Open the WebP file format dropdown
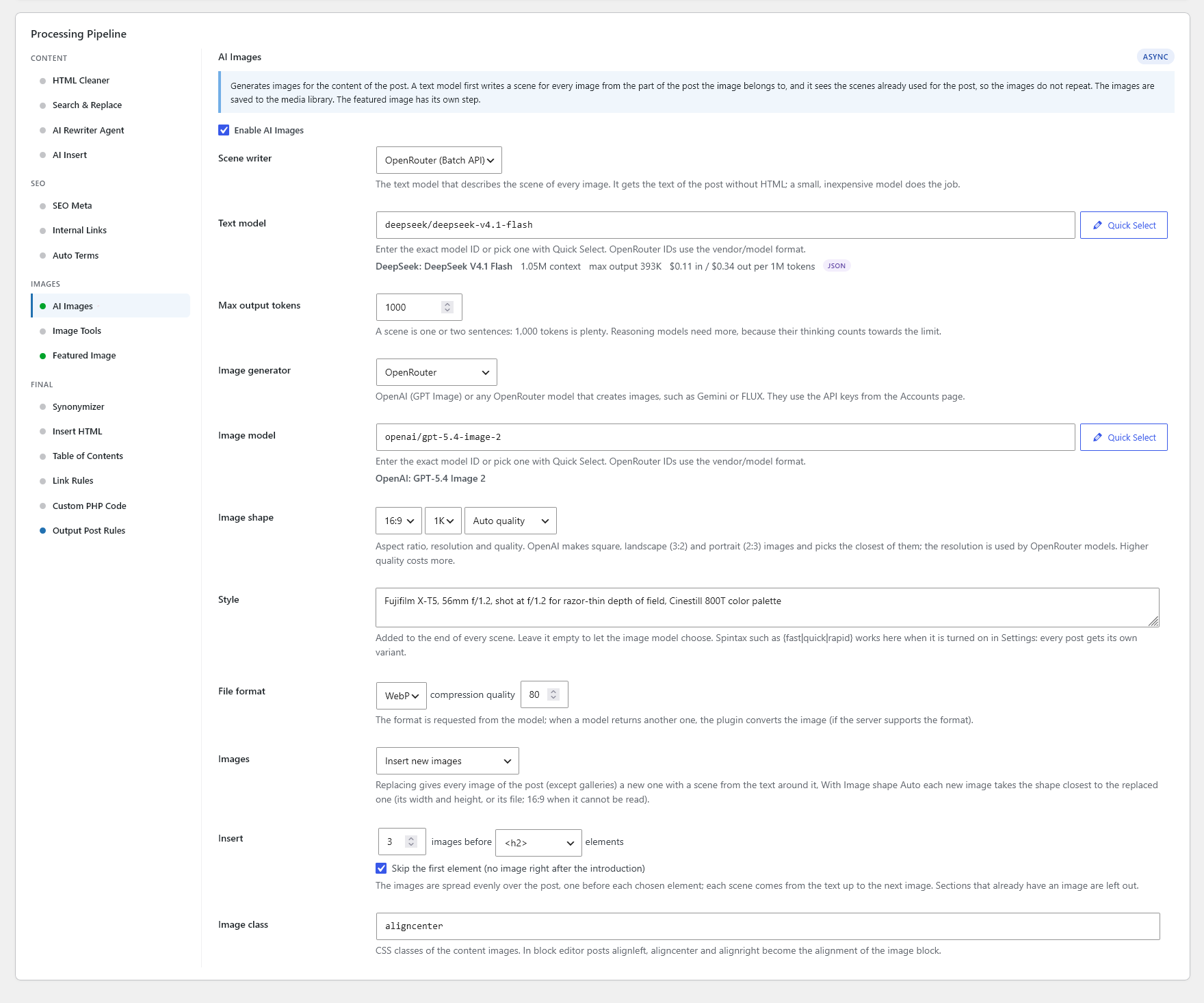 [x=402, y=696]
